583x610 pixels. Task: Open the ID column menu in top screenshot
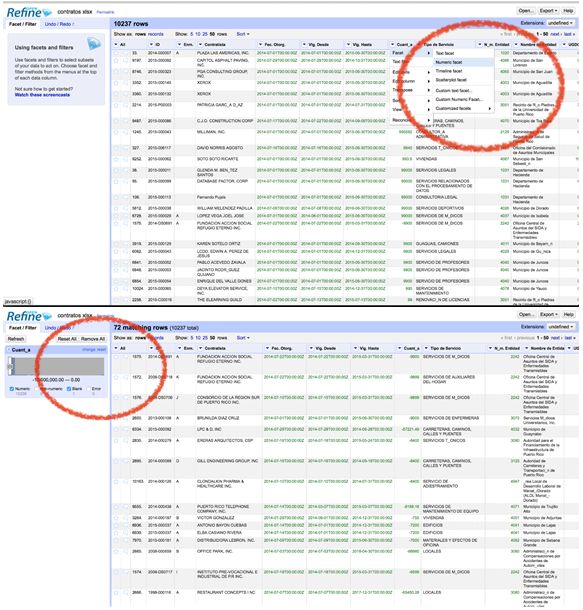151,45
